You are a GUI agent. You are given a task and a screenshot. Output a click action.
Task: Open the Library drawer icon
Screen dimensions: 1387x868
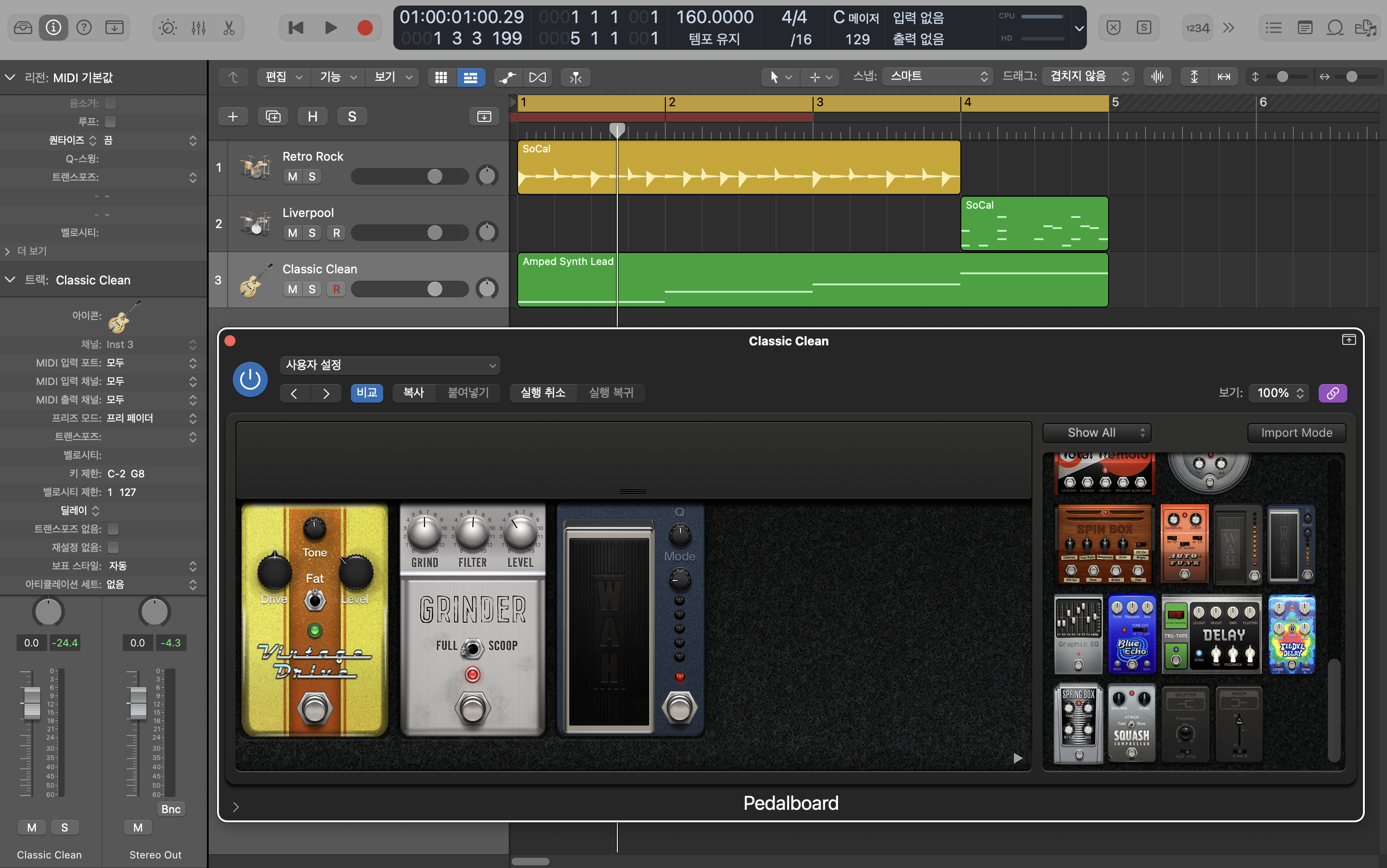[23, 28]
